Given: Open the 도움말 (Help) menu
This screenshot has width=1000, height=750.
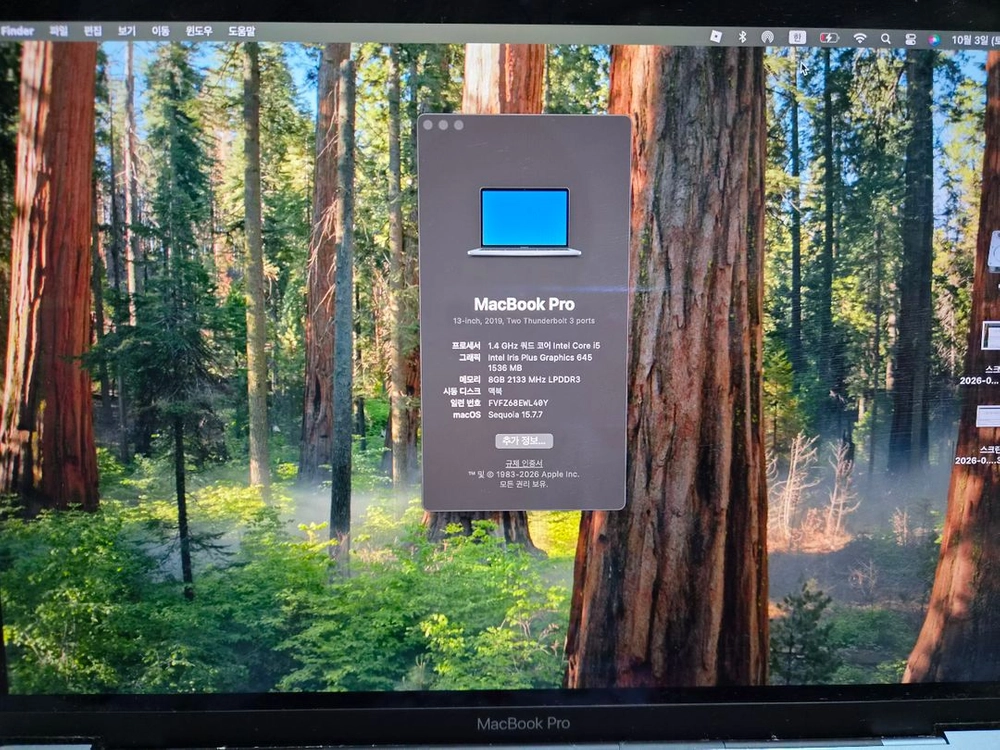Looking at the screenshot, I should [x=242, y=31].
